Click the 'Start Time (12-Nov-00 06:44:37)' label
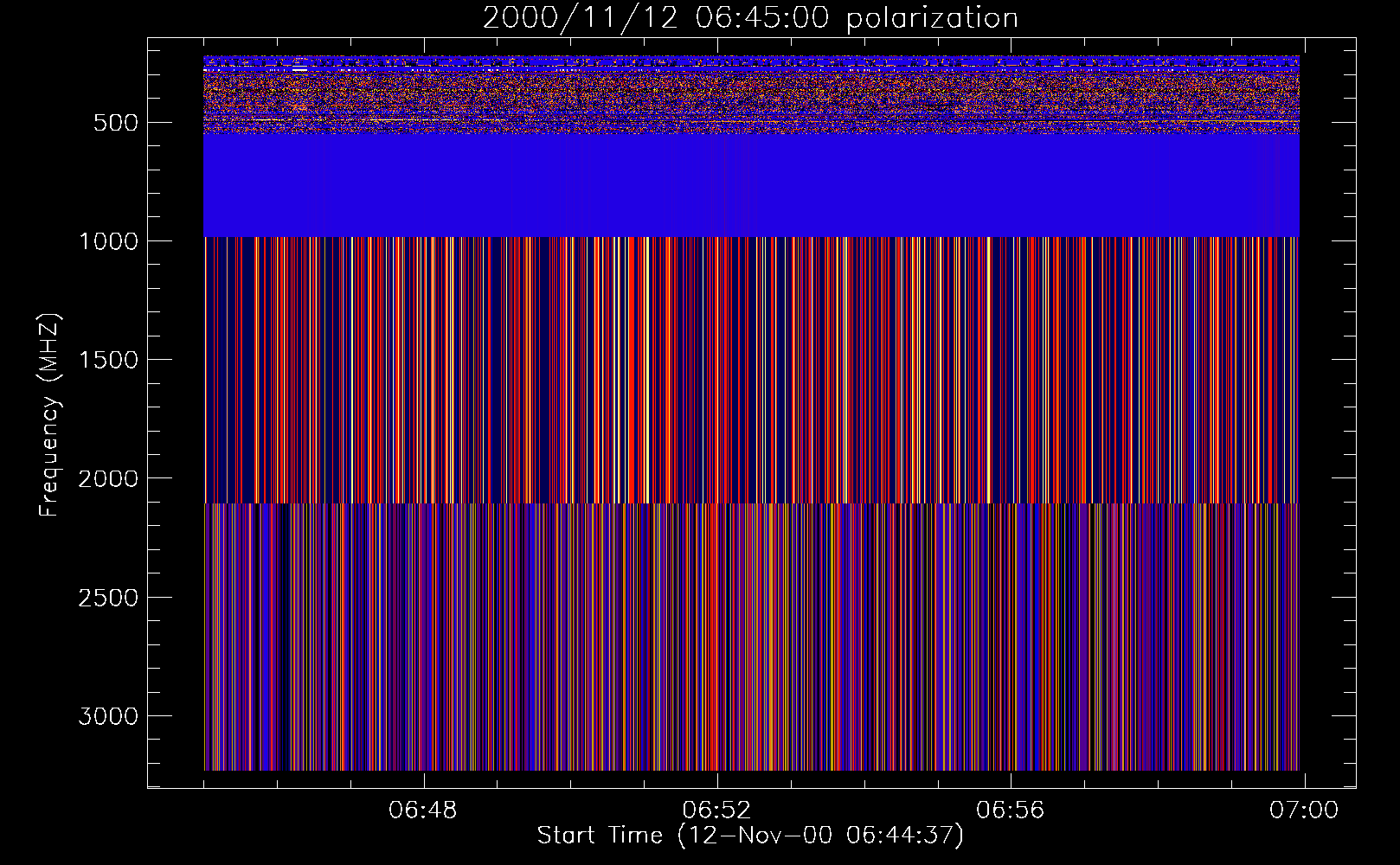The width and height of the screenshot is (1400, 865). [x=750, y=836]
